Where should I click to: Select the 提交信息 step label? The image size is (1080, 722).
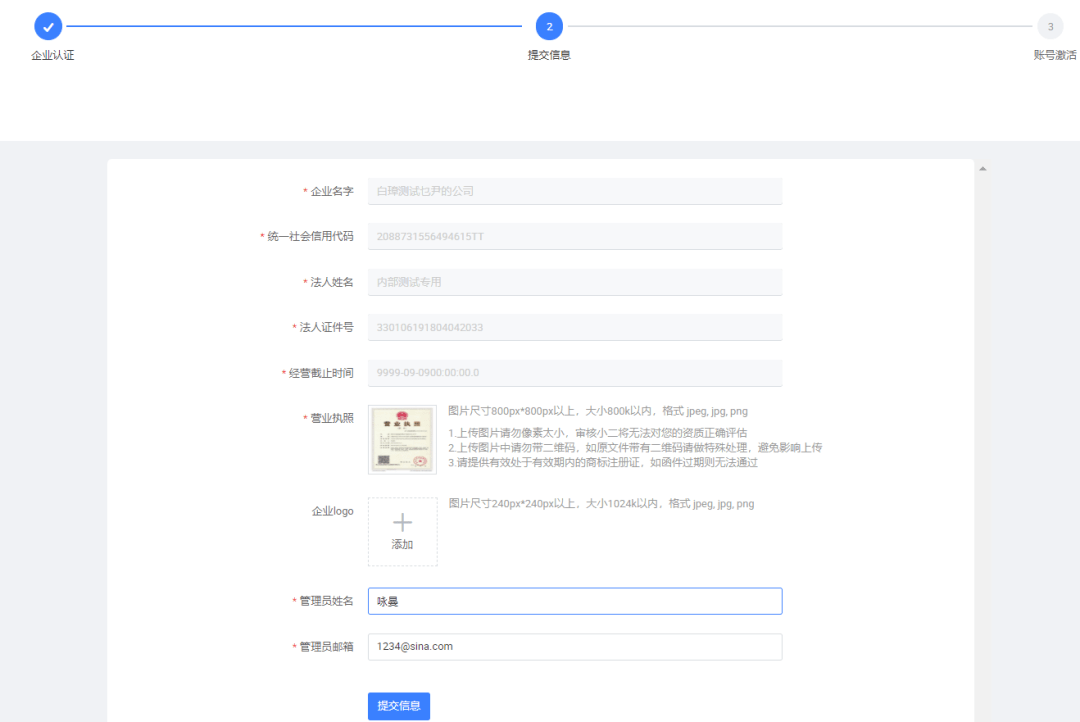coord(549,55)
